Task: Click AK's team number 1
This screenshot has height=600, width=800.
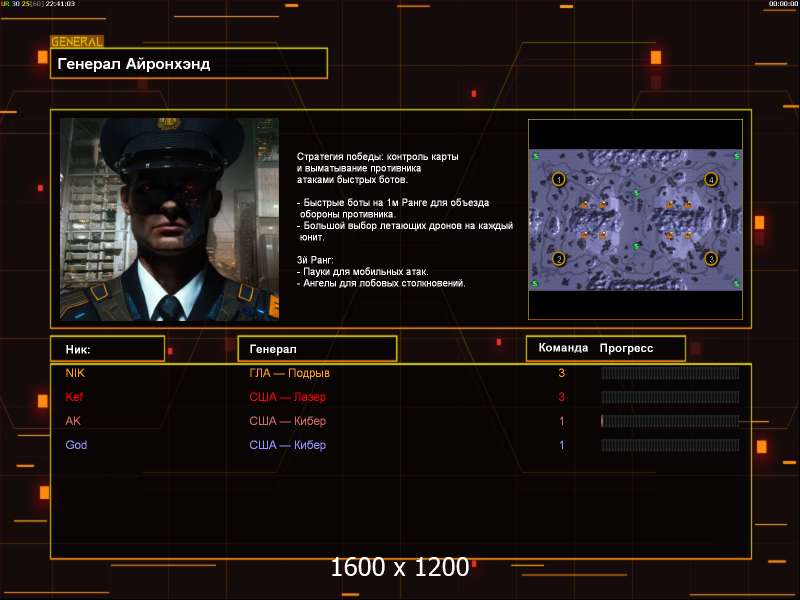Action: click(x=562, y=421)
